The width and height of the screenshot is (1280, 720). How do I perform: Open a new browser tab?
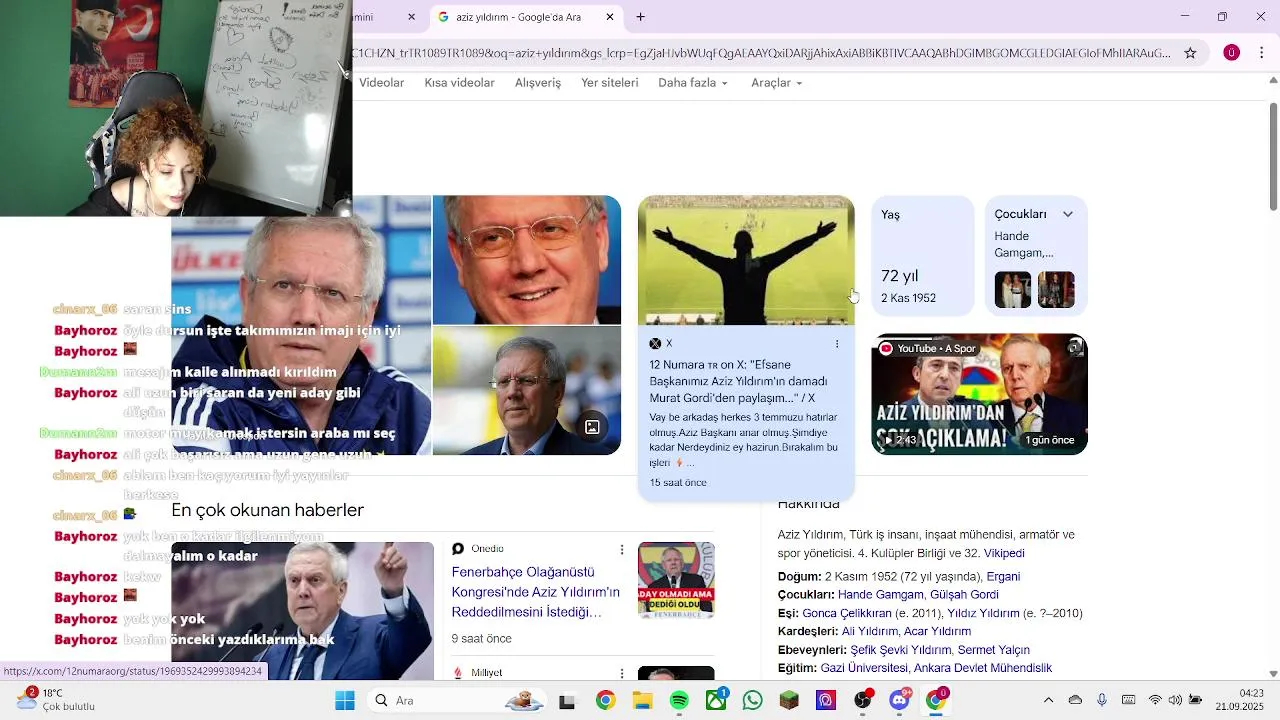click(x=641, y=17)
